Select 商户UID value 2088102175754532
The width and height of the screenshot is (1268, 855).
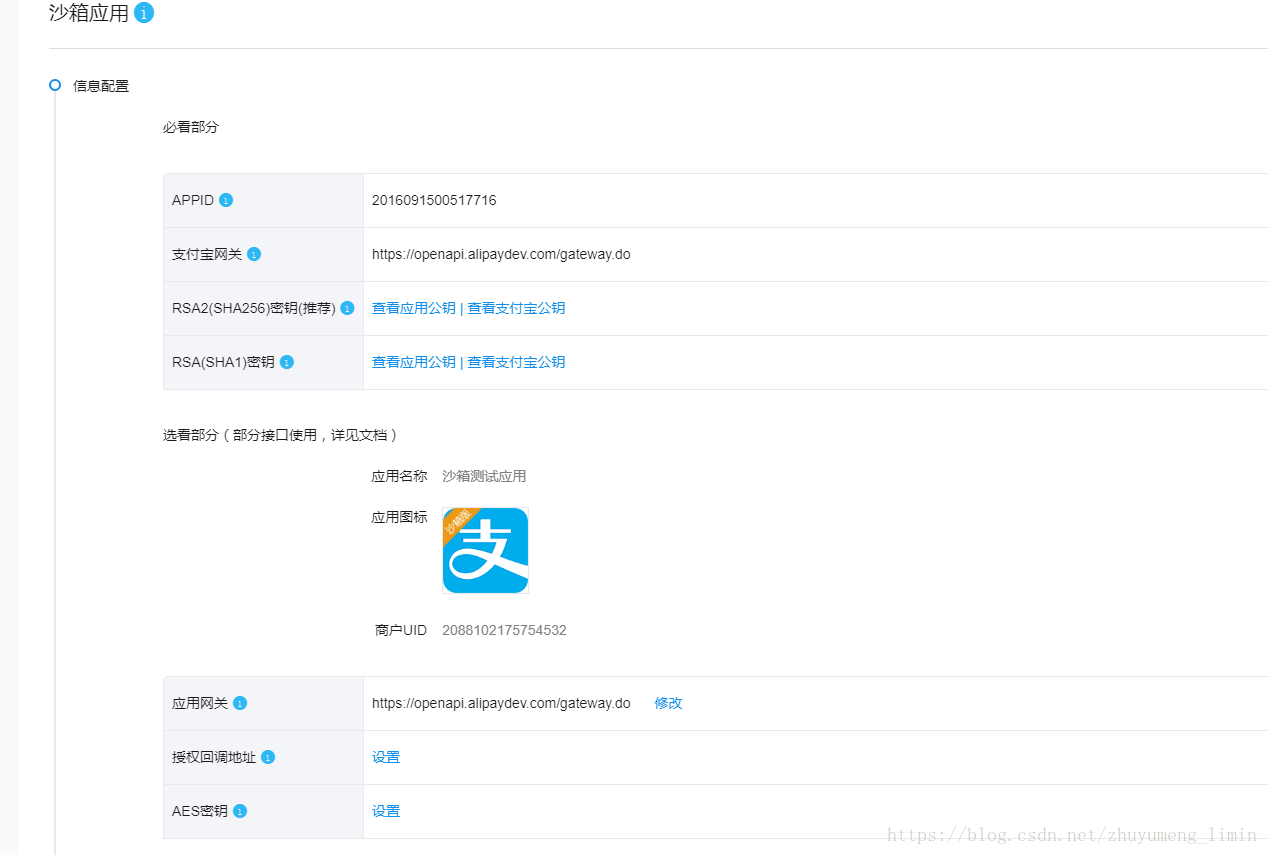point(504,630)
